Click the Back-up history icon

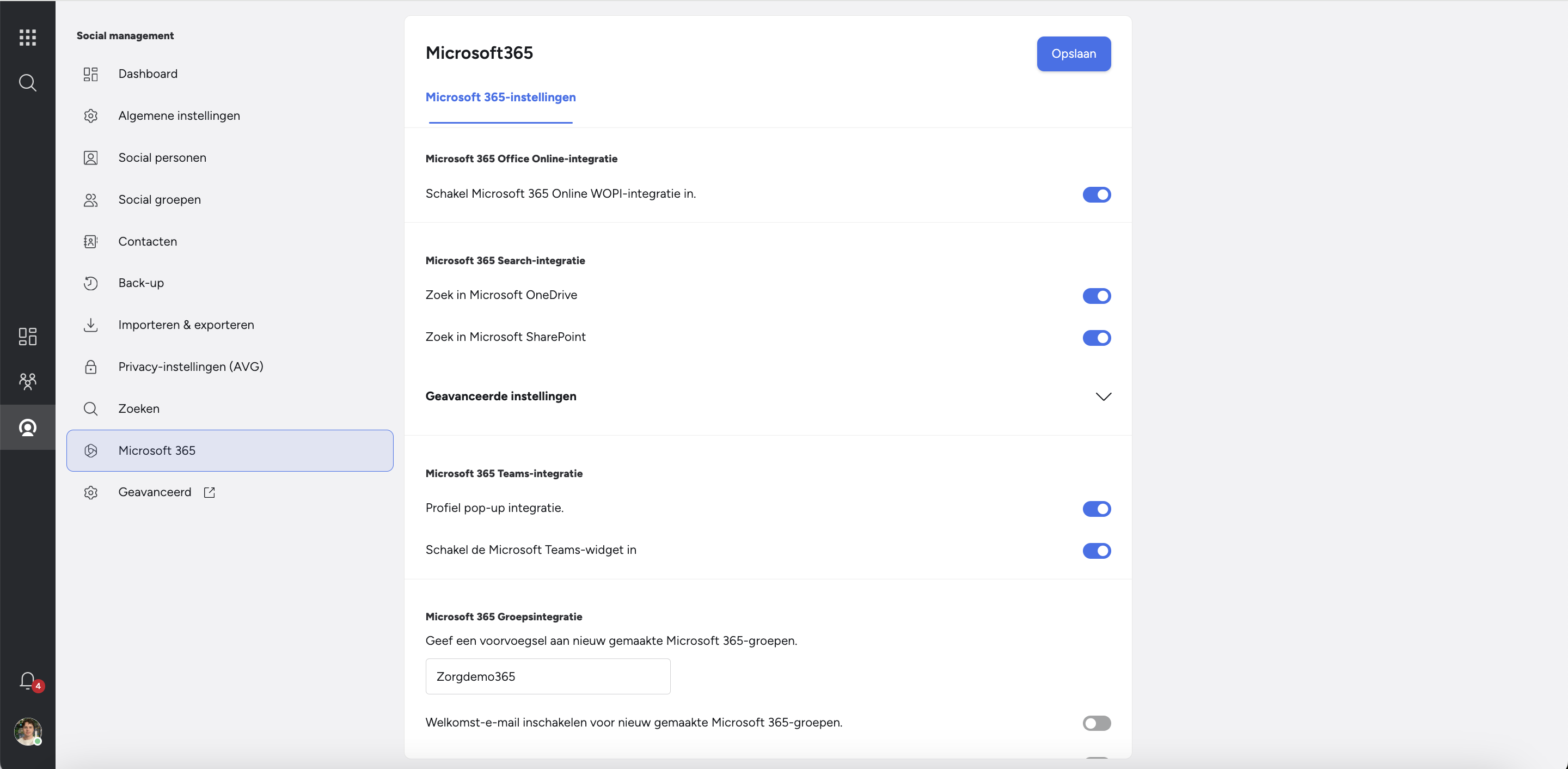click(x=91, y=283)
